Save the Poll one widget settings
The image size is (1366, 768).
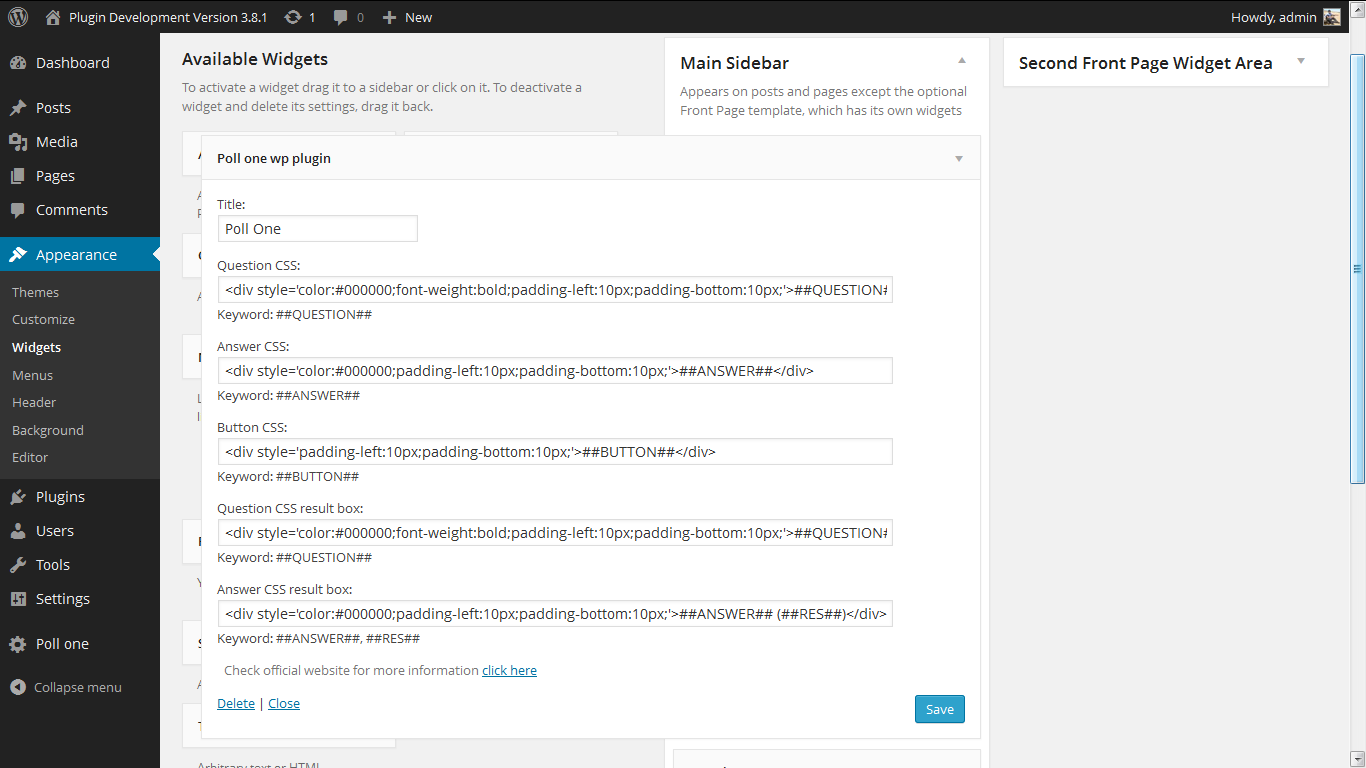(x=940, y=709)
